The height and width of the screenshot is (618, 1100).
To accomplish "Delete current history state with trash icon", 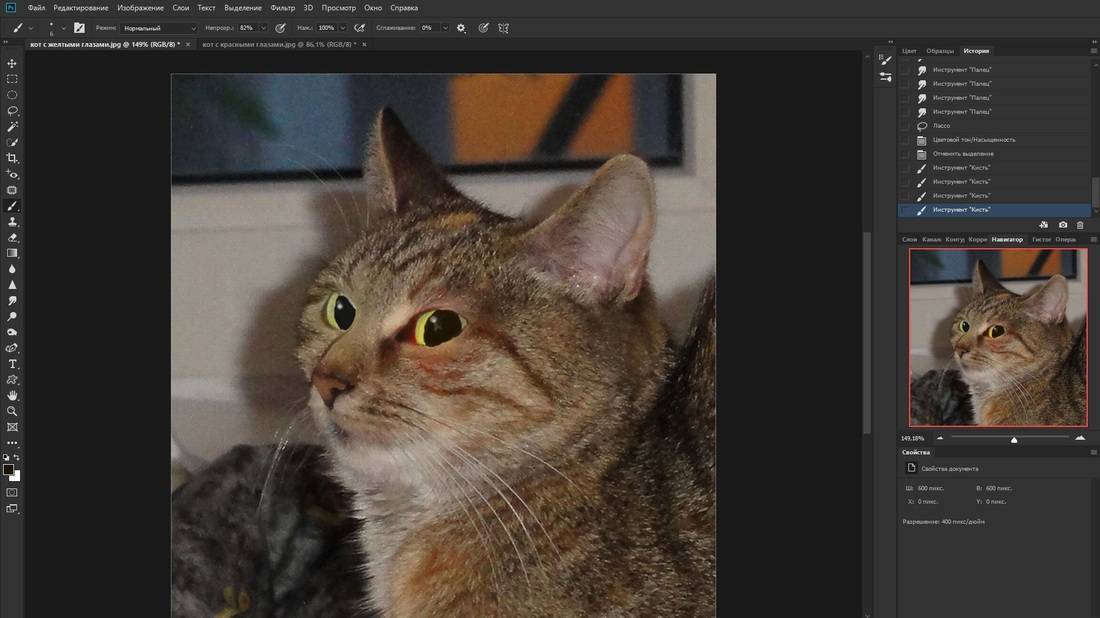I will point(1080,225).
